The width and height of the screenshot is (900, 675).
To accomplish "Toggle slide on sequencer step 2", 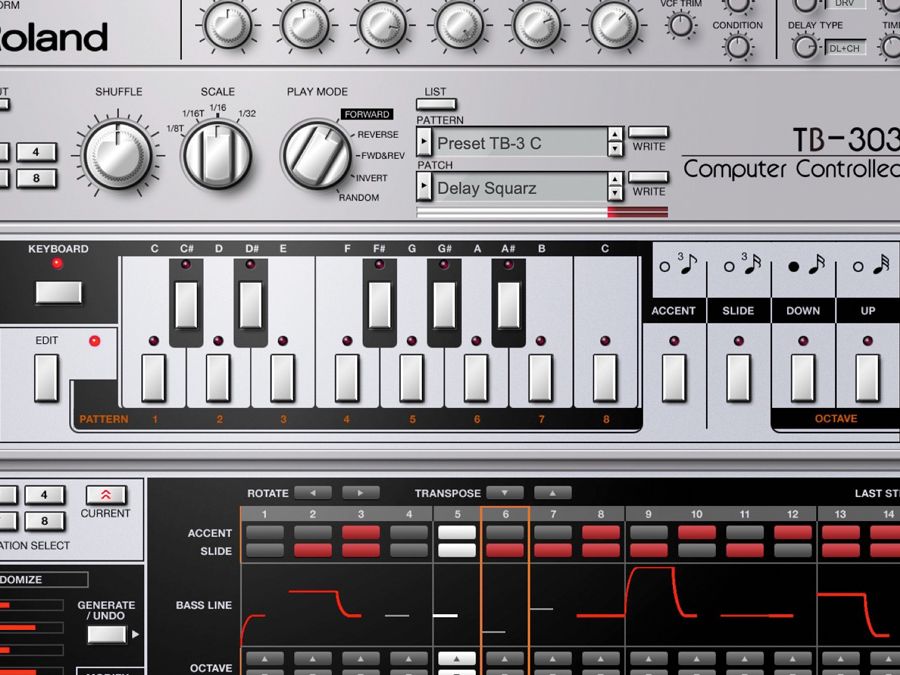I will [x=313, y=551].
